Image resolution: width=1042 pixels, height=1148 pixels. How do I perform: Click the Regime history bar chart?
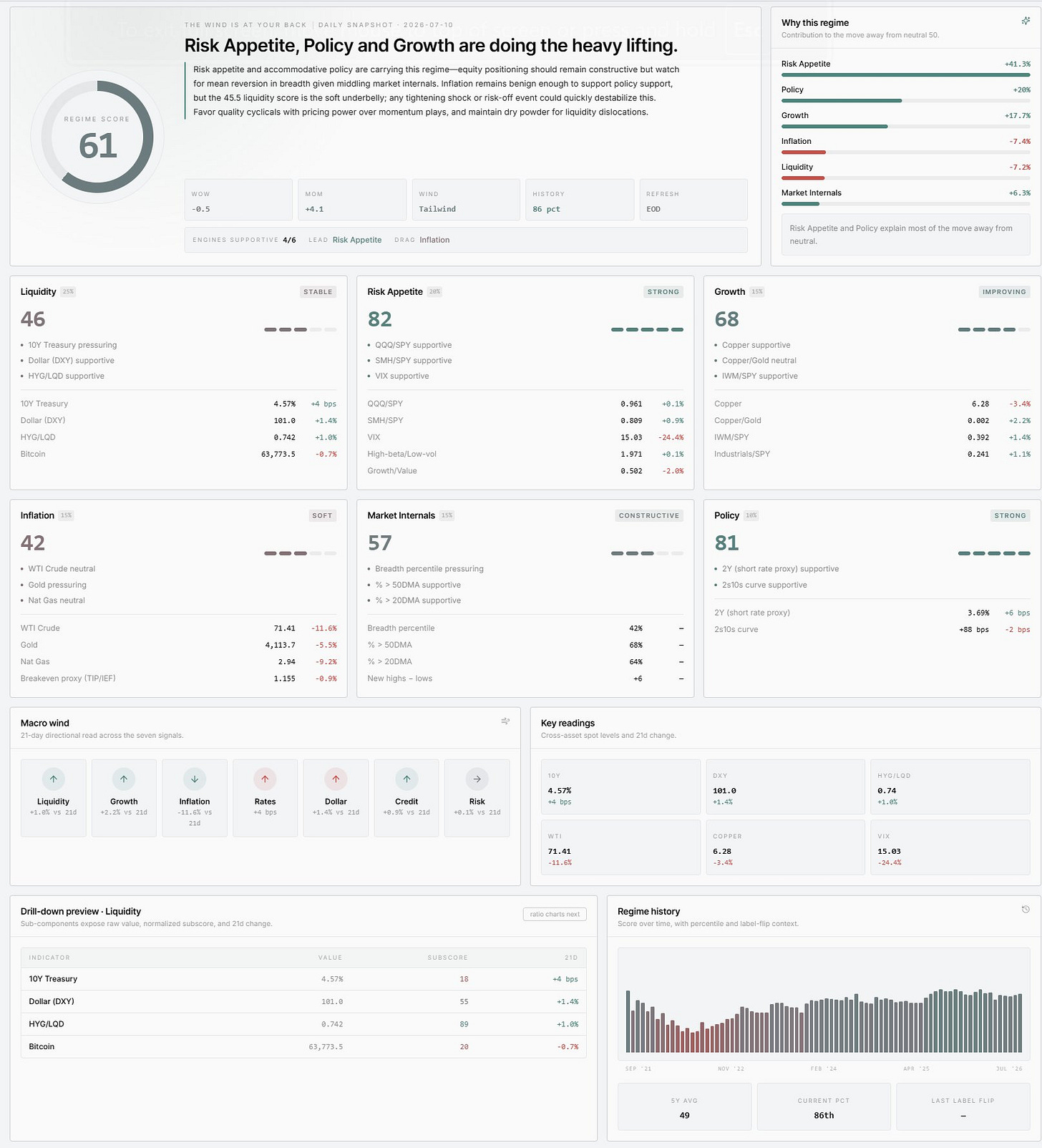tap(824, 1004)
